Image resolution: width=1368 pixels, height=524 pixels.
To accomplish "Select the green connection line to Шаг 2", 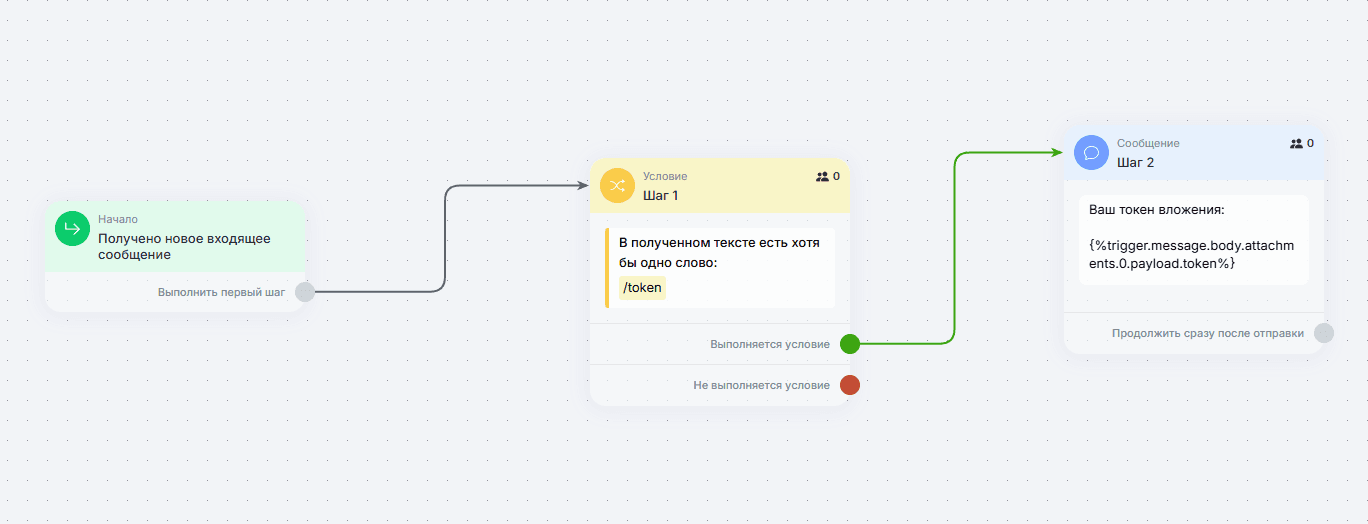I will (x=955, y=250).
